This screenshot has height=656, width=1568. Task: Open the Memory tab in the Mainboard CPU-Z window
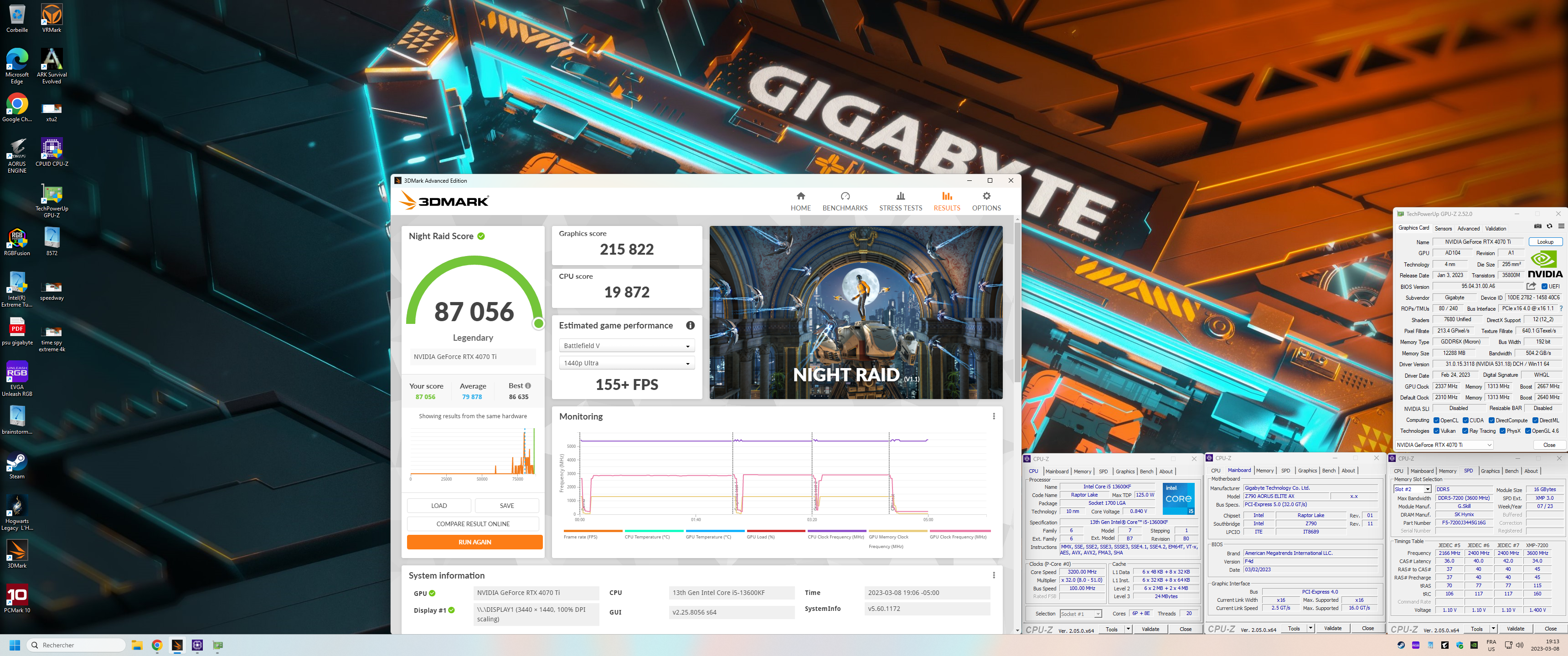(x=1264, y=471)
